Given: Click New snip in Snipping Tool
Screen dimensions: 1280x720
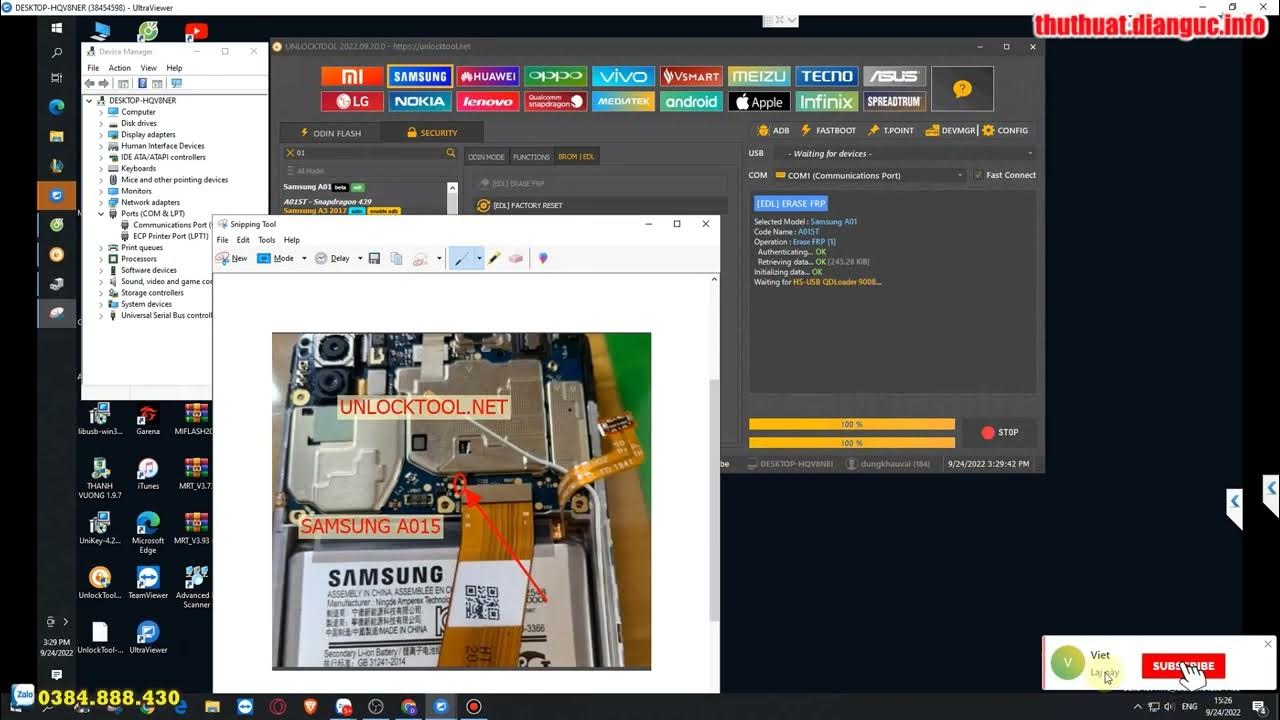Looking at the screenshot, I should pos(232,258).
